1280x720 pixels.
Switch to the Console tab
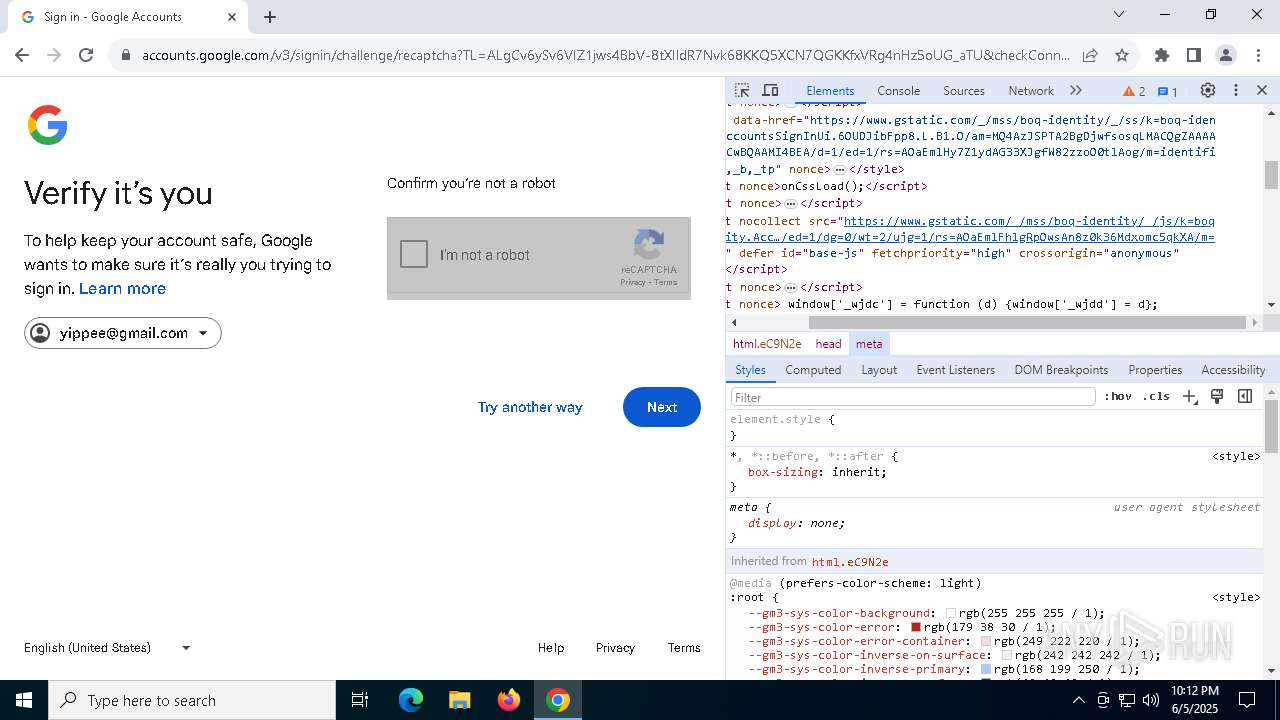point(898,91)
